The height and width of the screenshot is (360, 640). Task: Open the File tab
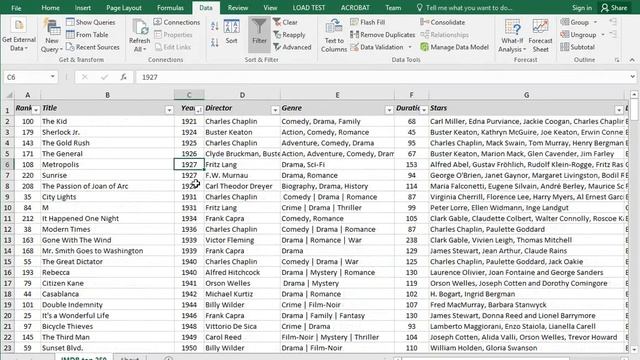click(16, 8)
